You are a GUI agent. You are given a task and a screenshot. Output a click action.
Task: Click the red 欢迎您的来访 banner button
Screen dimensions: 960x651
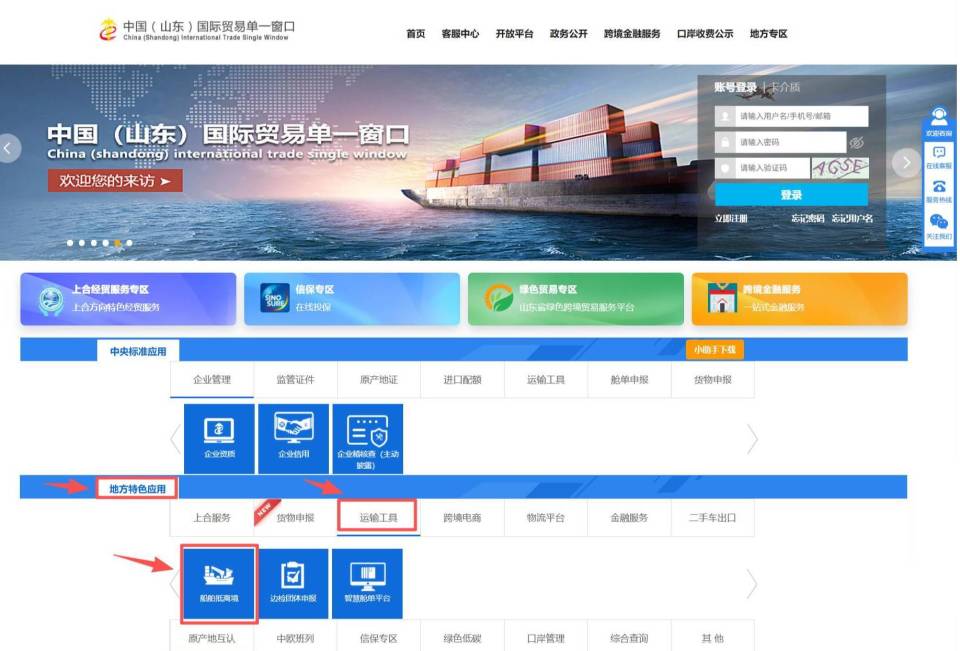pyautogui.click(x=115, y=181)
